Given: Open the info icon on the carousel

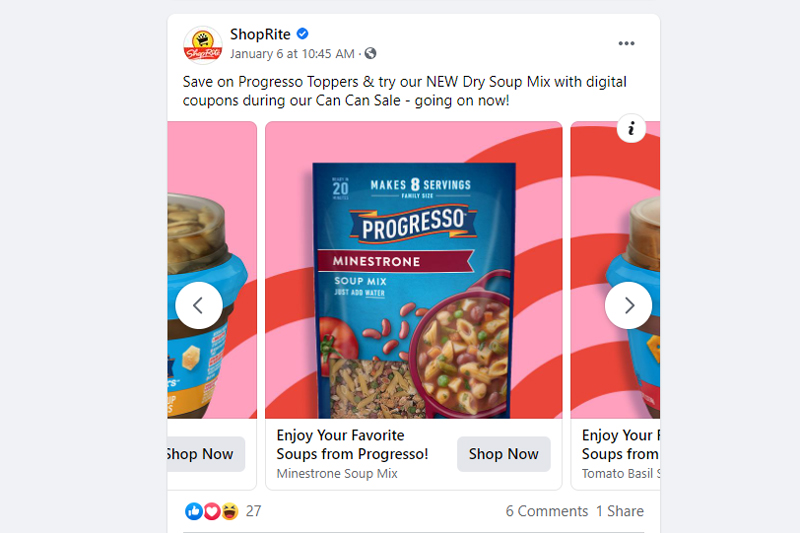Looking at the screenshot, I should (x=631, y=128).
